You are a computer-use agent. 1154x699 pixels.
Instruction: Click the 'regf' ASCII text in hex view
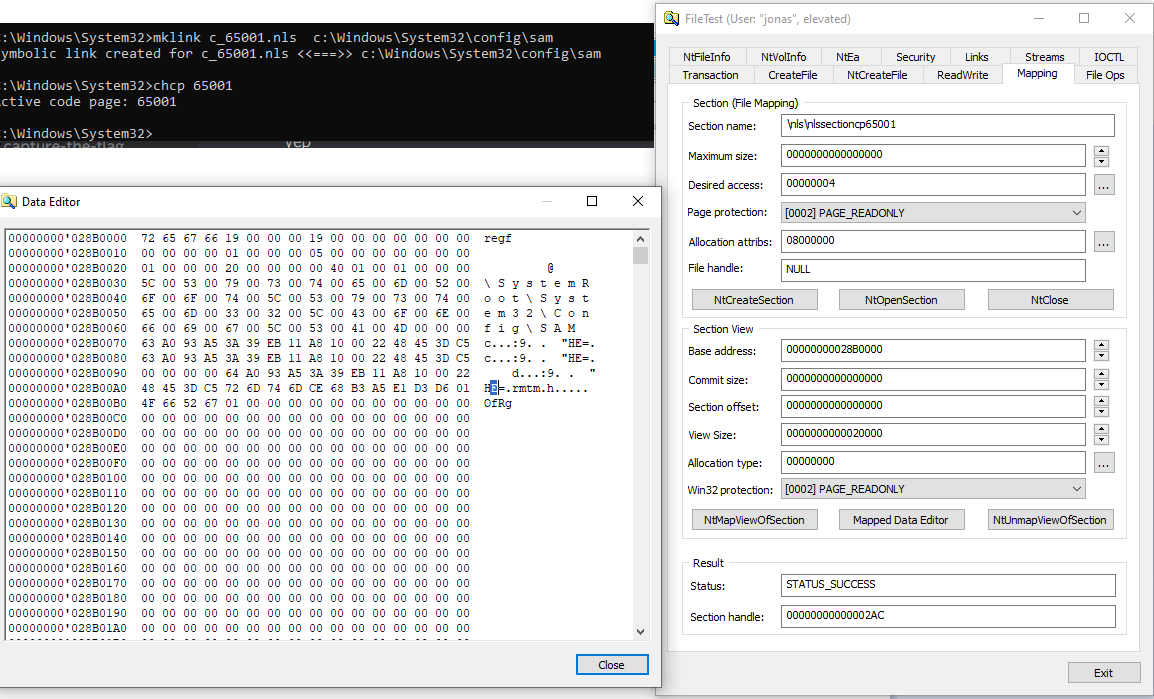pyautogui.click(x=498, y=238)
